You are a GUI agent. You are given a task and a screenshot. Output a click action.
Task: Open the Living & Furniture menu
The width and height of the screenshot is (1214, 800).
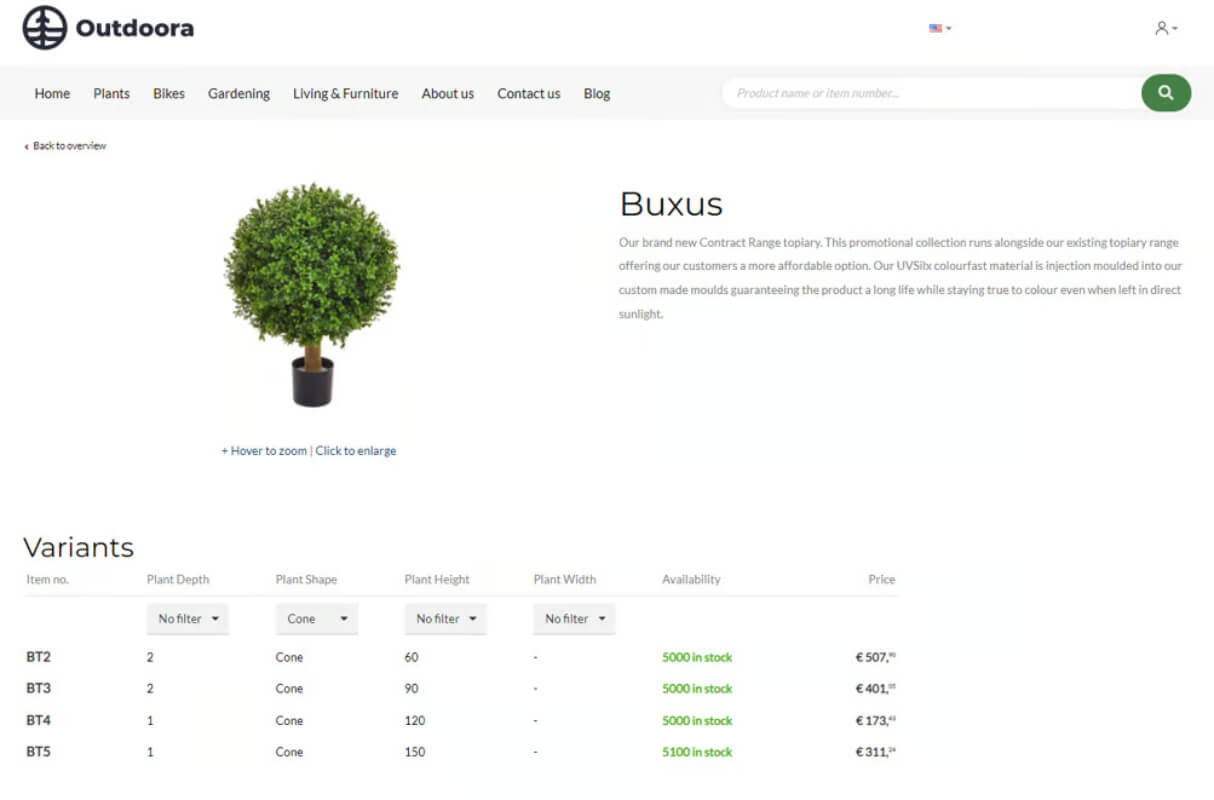click(x=345, y=93)
